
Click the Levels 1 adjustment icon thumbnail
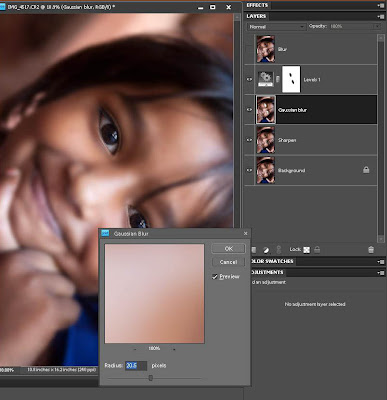(266, 79)
